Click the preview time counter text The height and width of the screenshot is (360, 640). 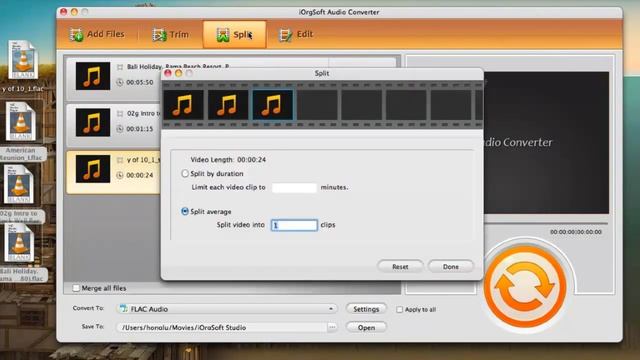pyautogui.click(x=576, y=232)
